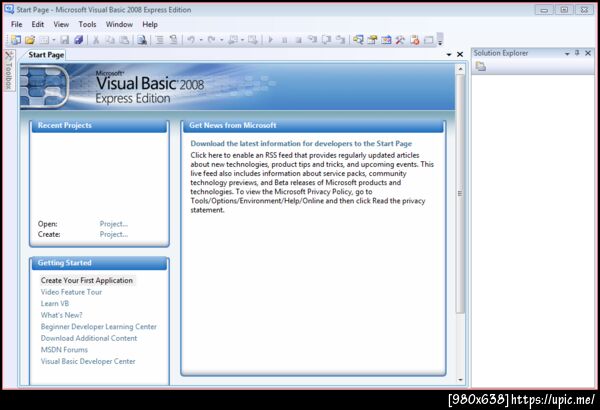Image resolution: width=600 pixels, height=410 pixels.
Task: Open the Properties Window toolbar icon
Action: tap(372, 39)
